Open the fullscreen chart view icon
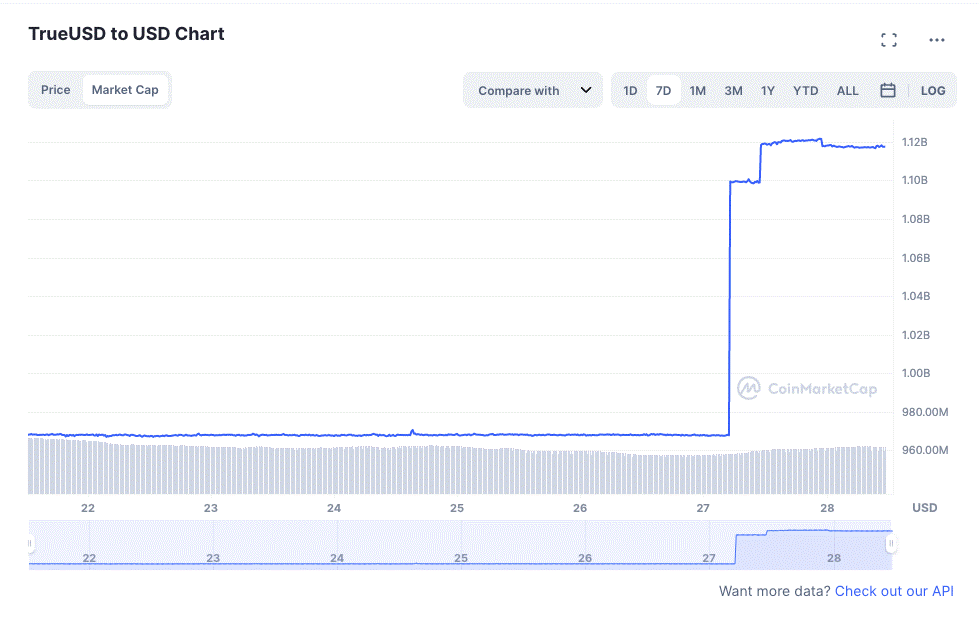The height and width of the screenshot is (619, 979). (x=888, y=40)
